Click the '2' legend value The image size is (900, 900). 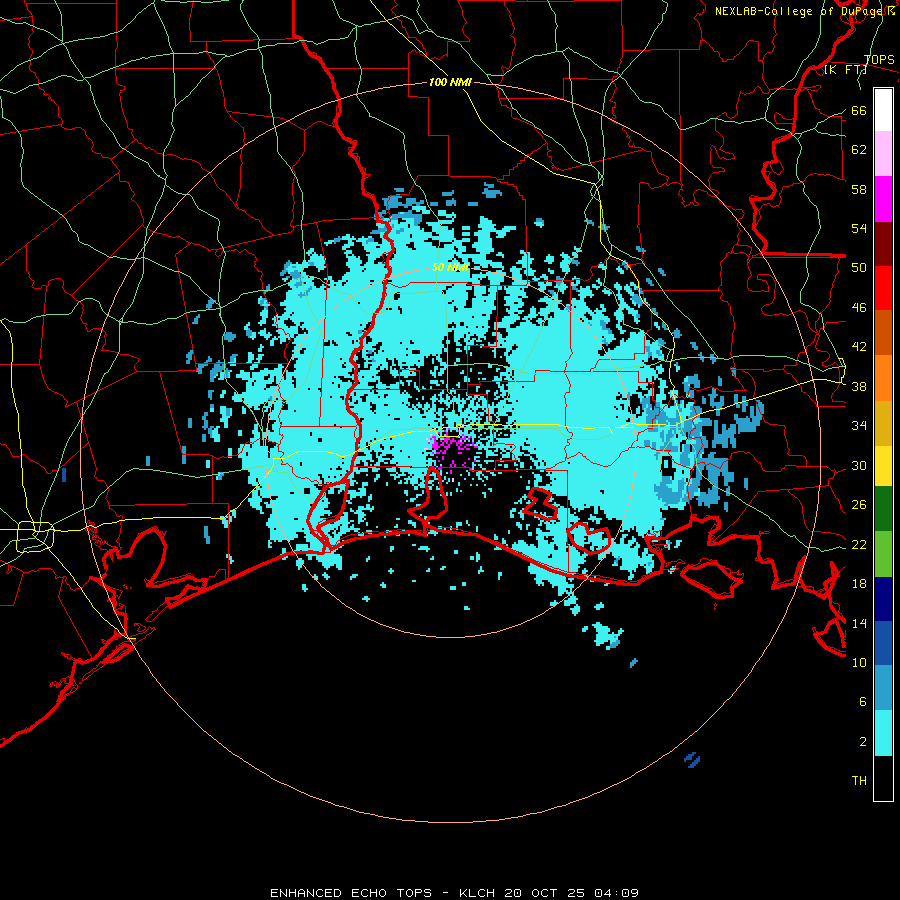tap(862, 742)
